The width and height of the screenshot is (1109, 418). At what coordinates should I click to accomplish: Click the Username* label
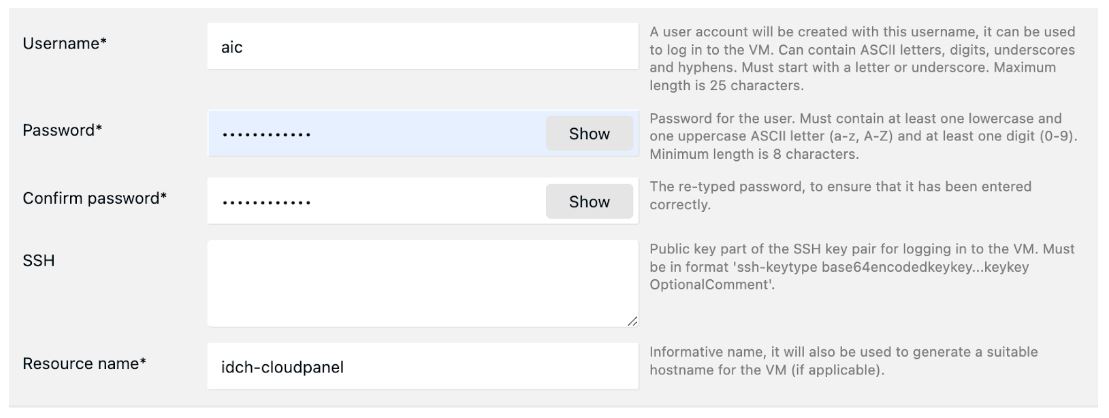click(x=64, y=43)
